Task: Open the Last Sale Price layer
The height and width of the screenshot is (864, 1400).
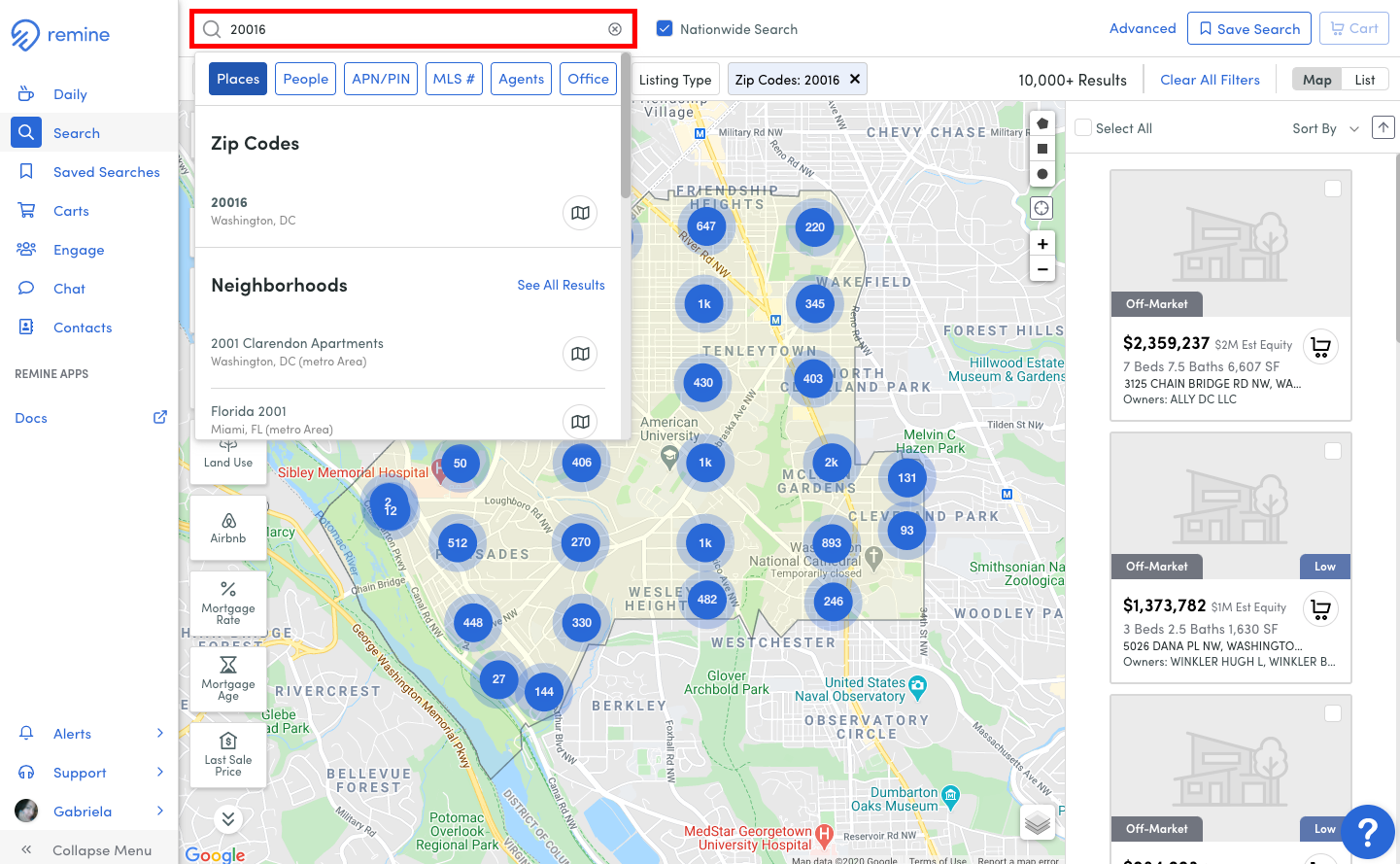Action: point(228,755)
